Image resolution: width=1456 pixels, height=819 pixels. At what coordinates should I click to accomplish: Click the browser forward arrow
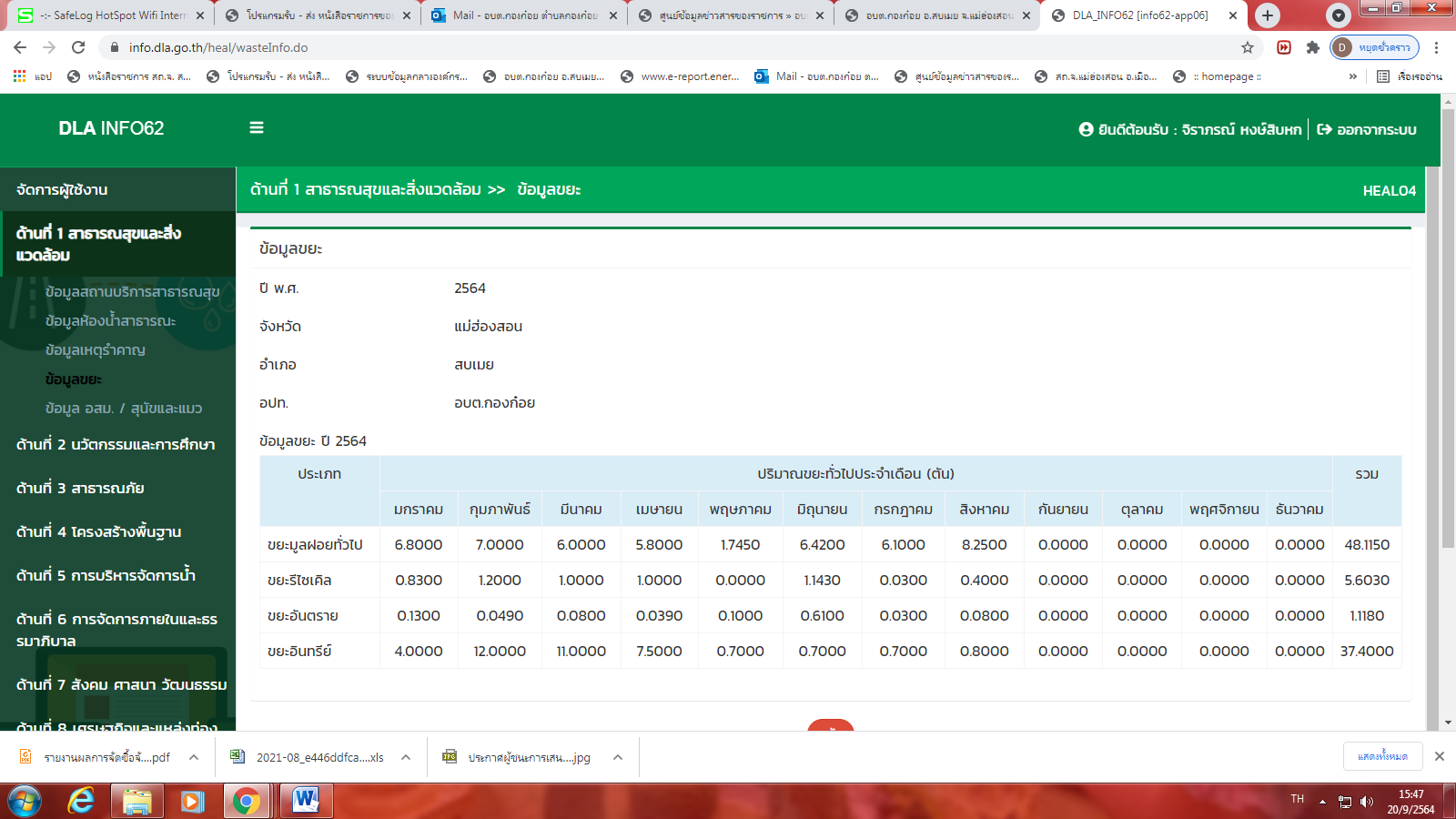pos(49,47)
